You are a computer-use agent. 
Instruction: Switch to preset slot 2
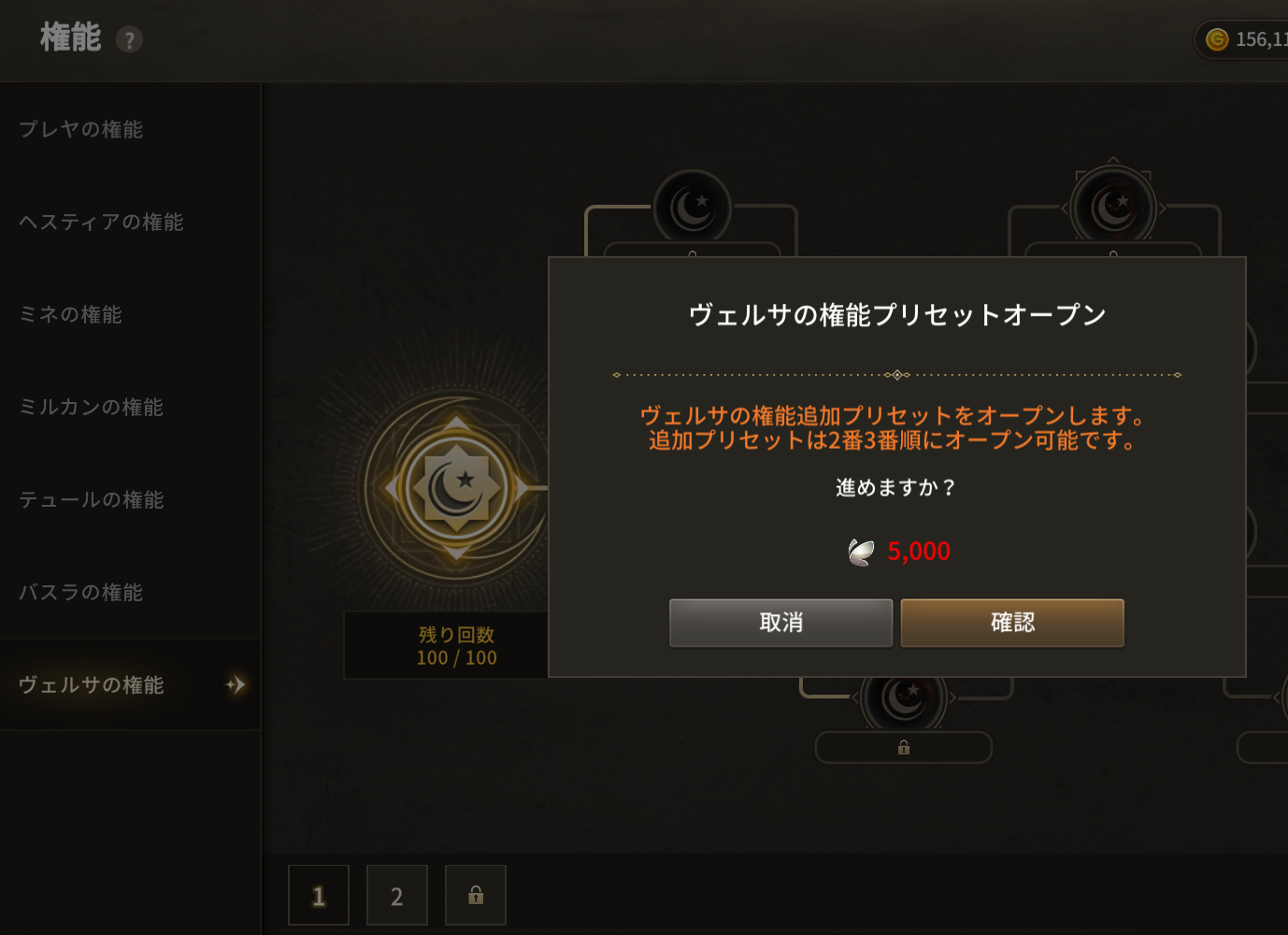coord(397,896)
